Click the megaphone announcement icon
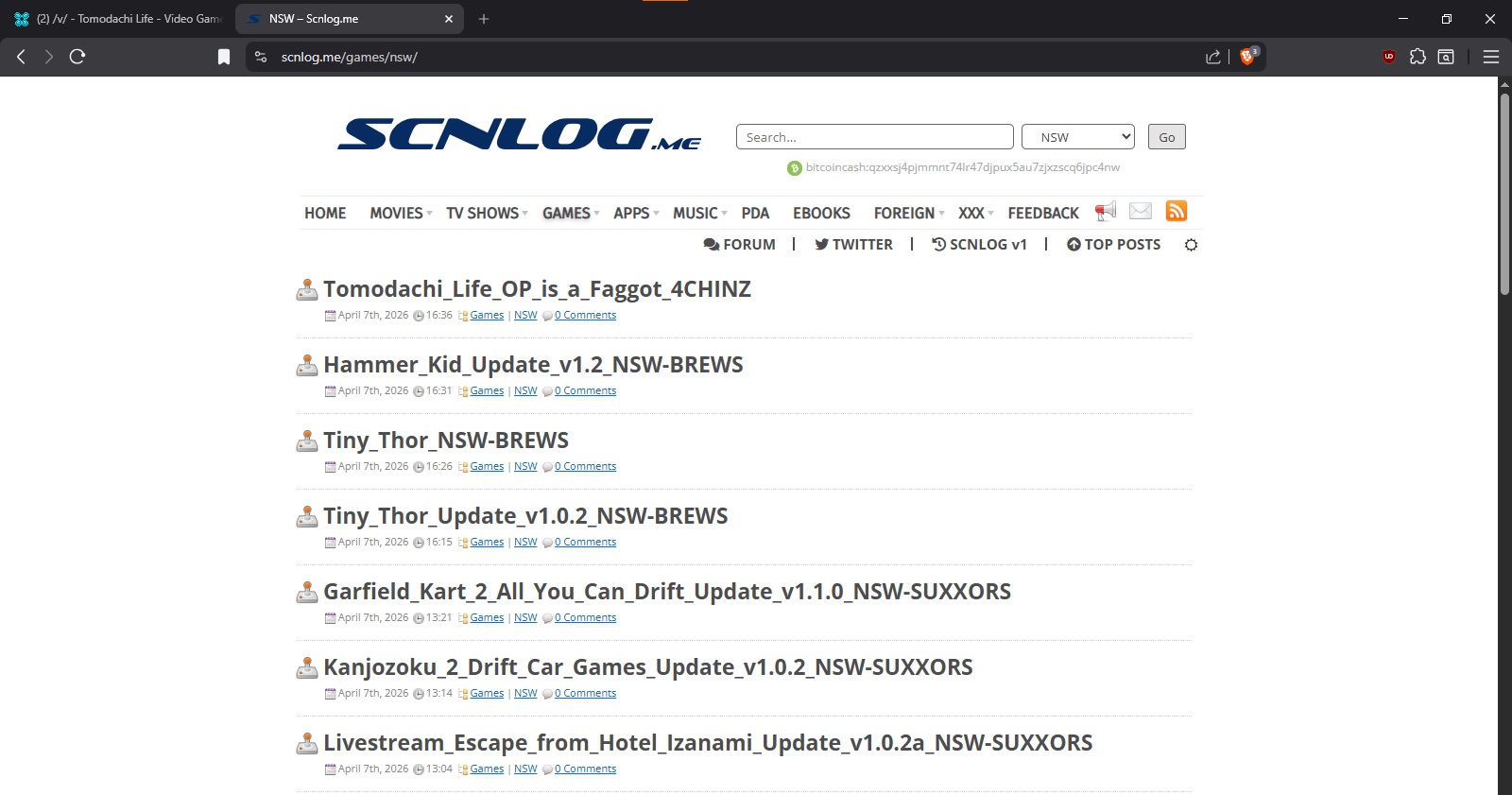This screenshot has height=795, width=1512. tap(1106, 211)
